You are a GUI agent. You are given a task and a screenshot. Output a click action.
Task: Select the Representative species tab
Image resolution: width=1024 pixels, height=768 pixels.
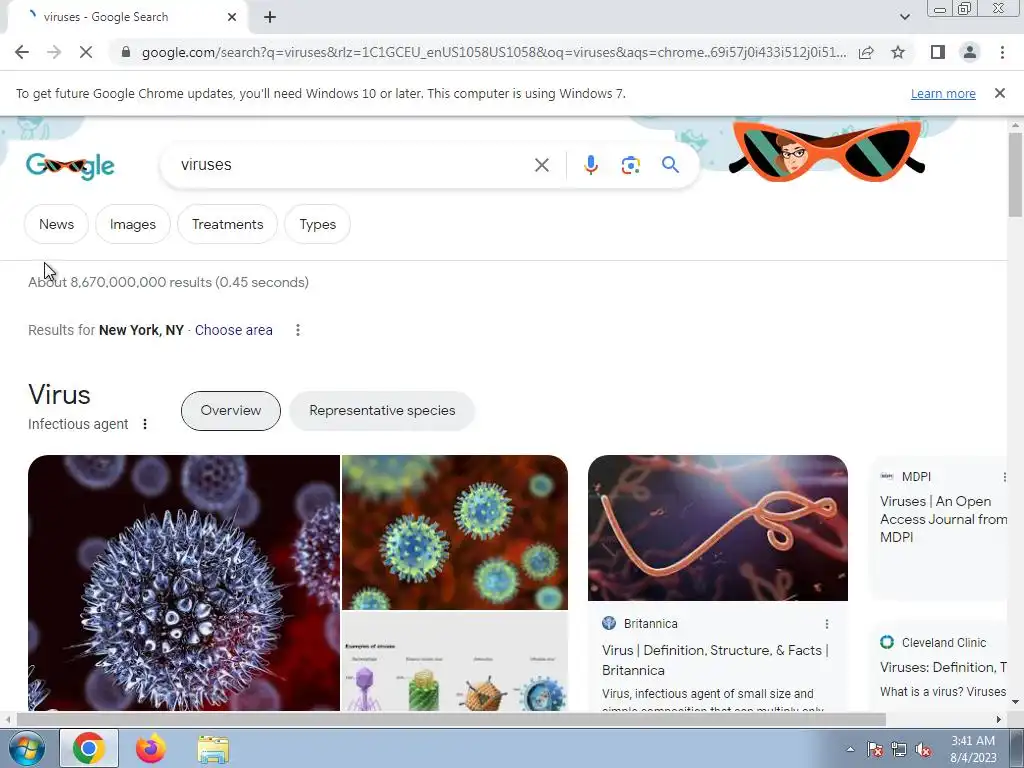pyautogui.click(x=382, y=411)
